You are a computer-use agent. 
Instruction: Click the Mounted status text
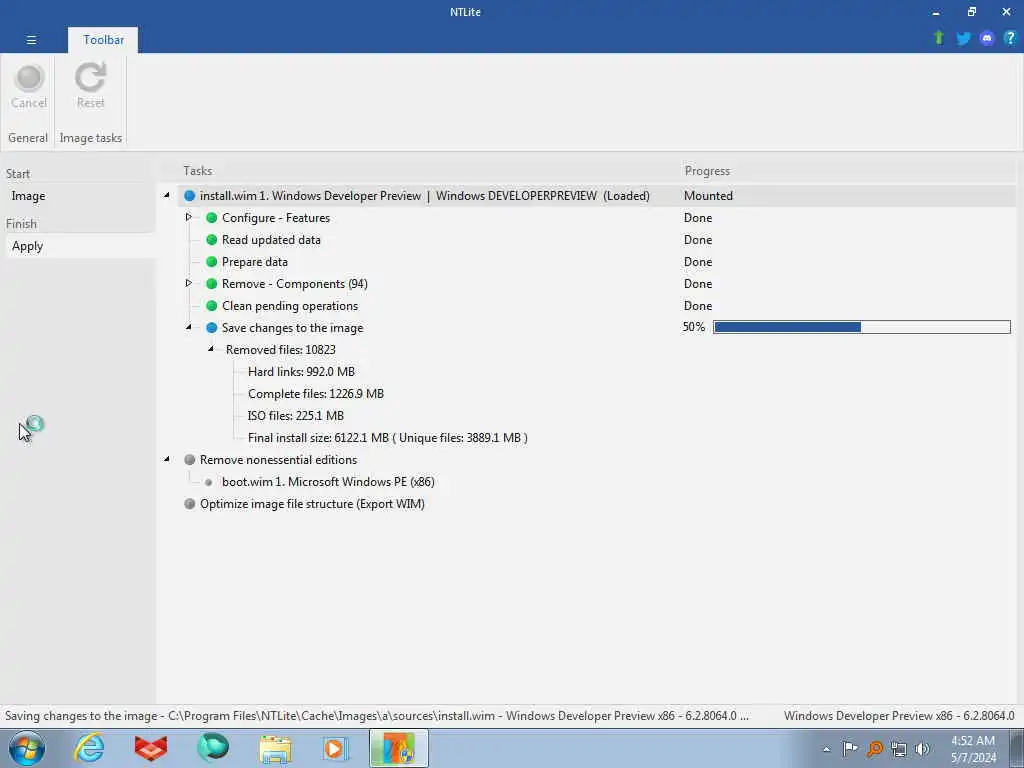point(708,196)
